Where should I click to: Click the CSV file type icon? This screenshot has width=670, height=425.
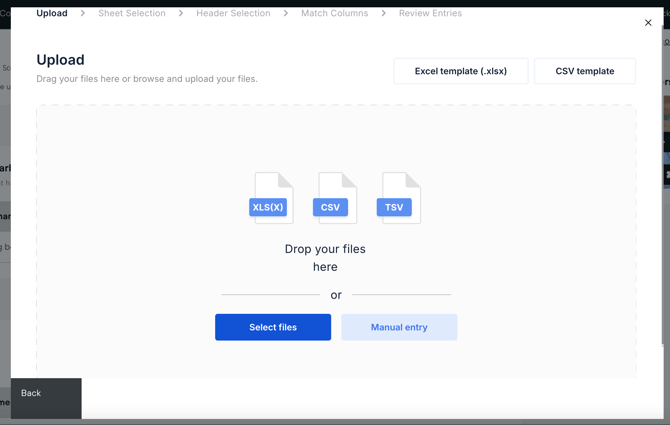[335, 198]
